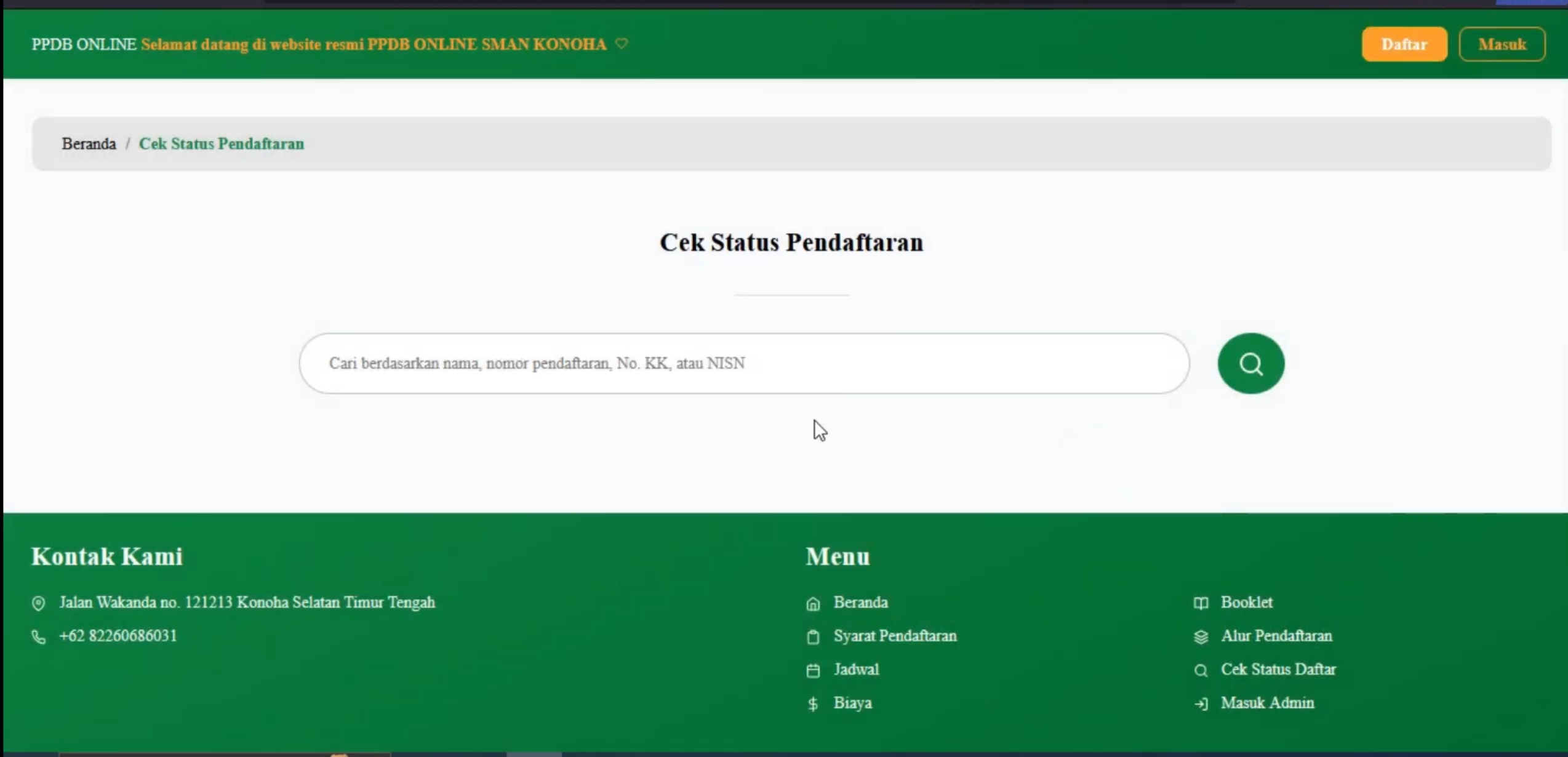Click the orange Daftar button
Image resolution: width=1568 pixels, height=757 pixels.
1404,44
